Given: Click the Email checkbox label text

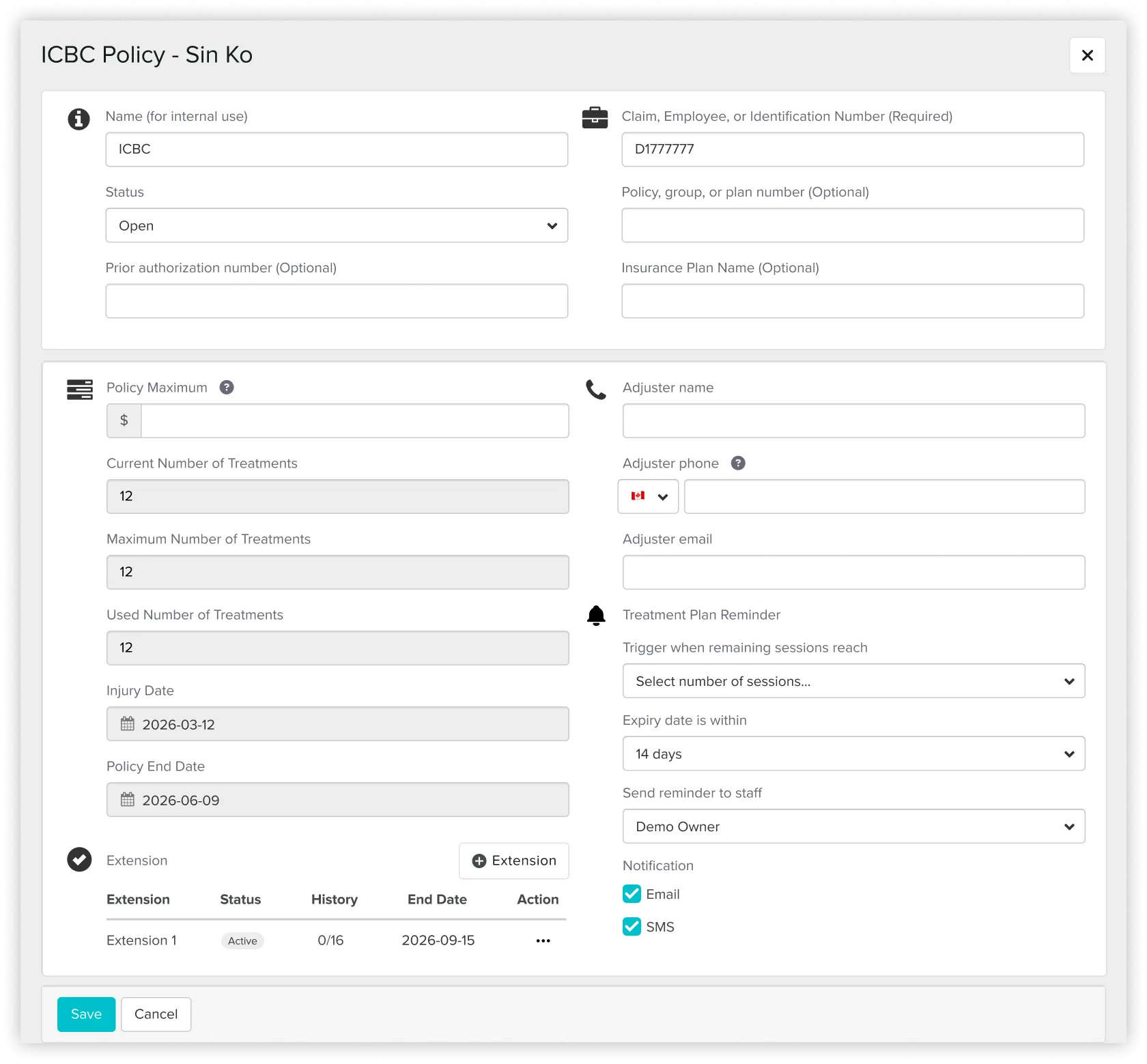Looking at the screenshot, I should coord(662,894).
